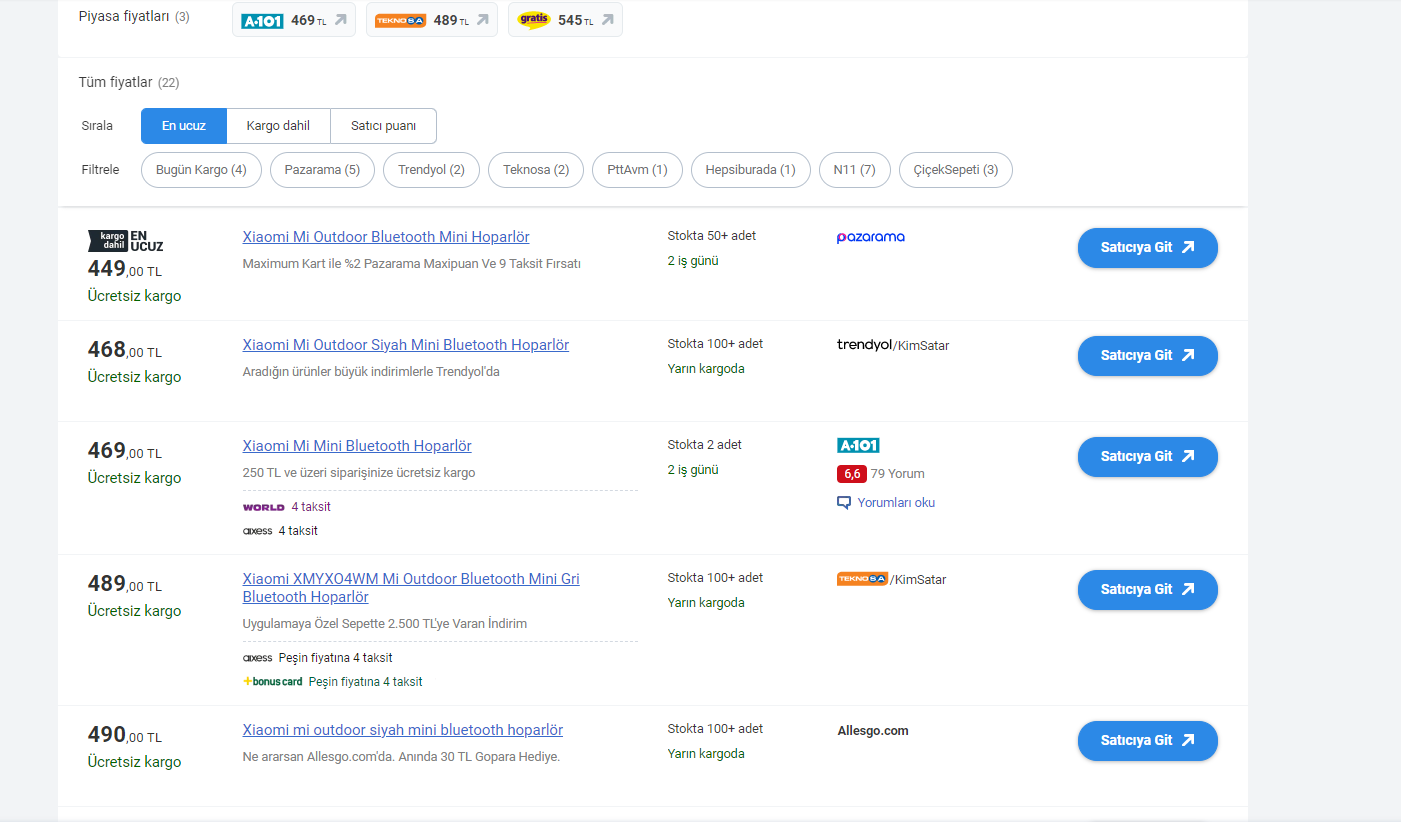Sort listings by Satıcı puanı
The width and height of the screenshot is (1401, 825).
coord(383,126)
